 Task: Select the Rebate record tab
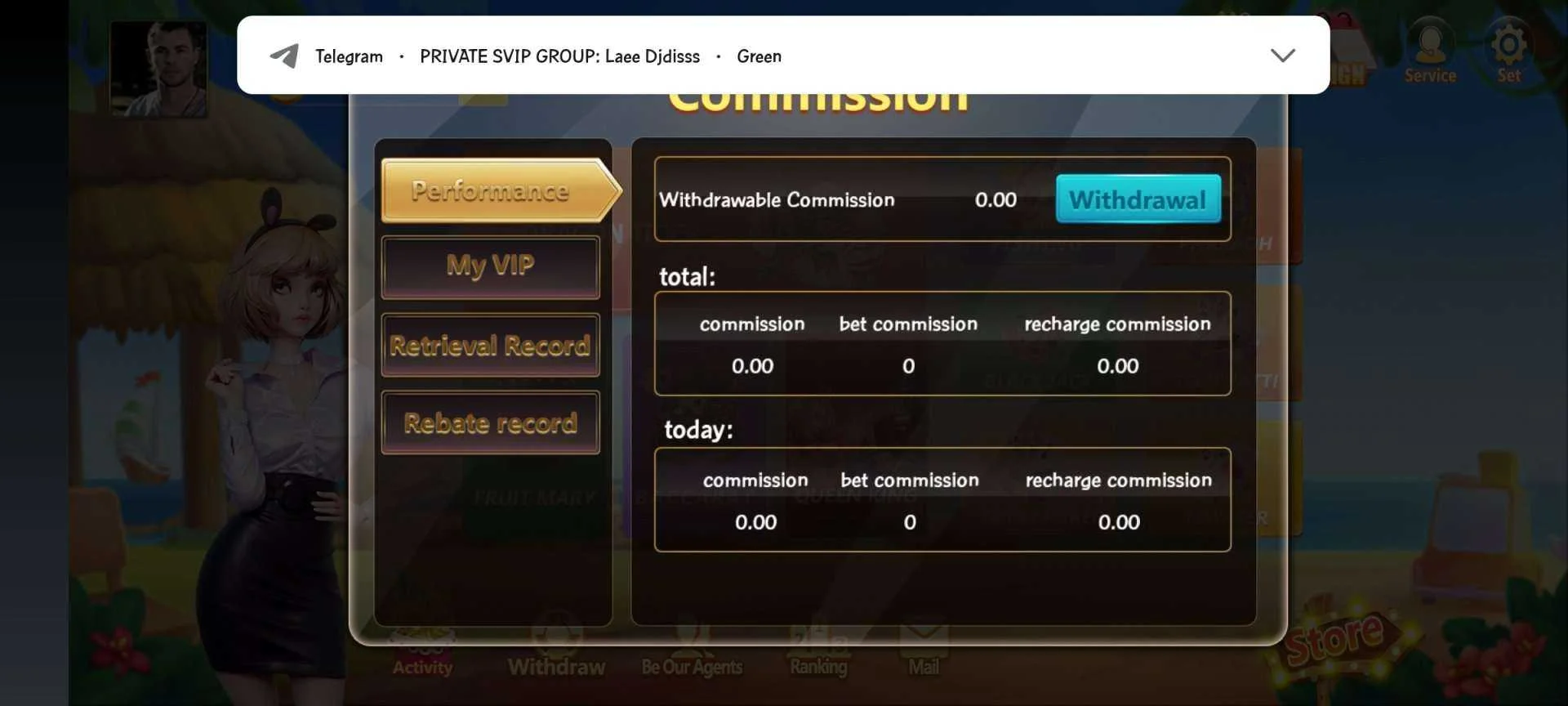[x=490, y=422]
